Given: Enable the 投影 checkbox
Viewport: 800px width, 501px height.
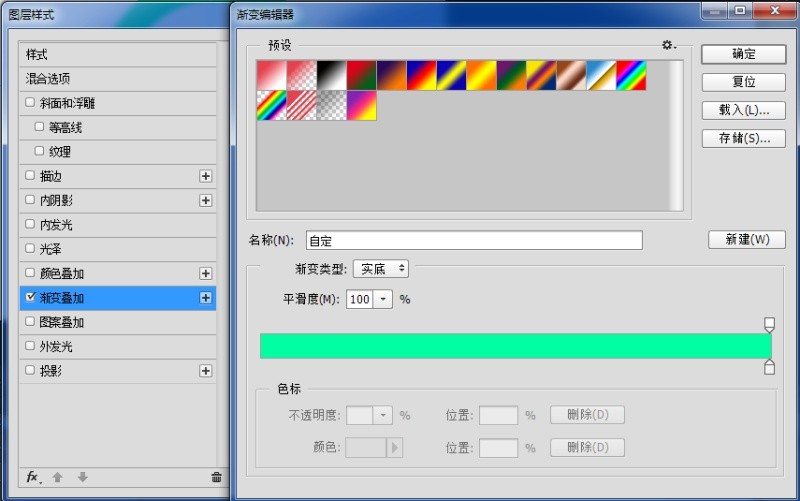Looking at the screenshot, I should 30,370.
